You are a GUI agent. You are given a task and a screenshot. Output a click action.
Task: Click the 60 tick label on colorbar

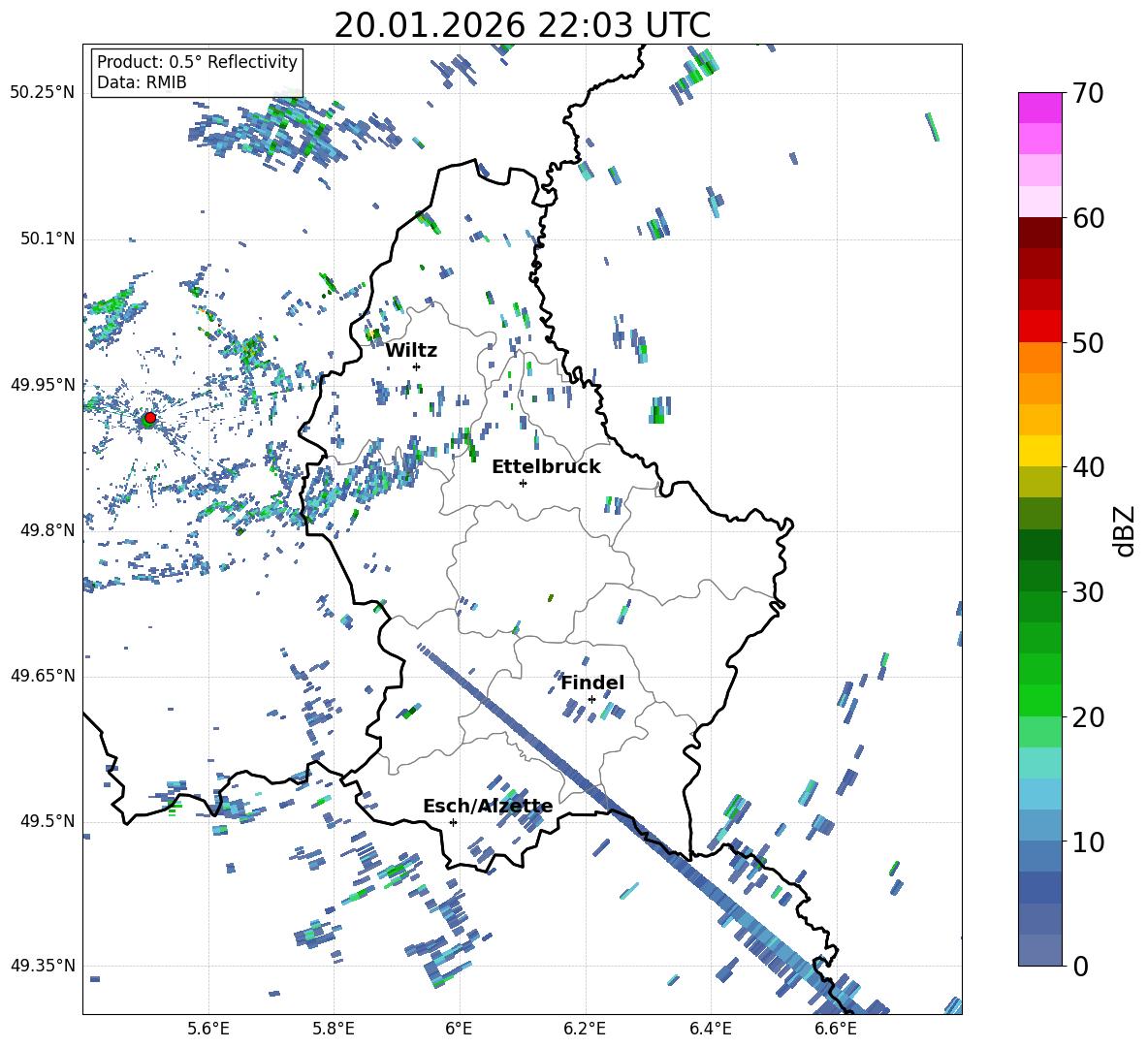(x=1088, y=218)
